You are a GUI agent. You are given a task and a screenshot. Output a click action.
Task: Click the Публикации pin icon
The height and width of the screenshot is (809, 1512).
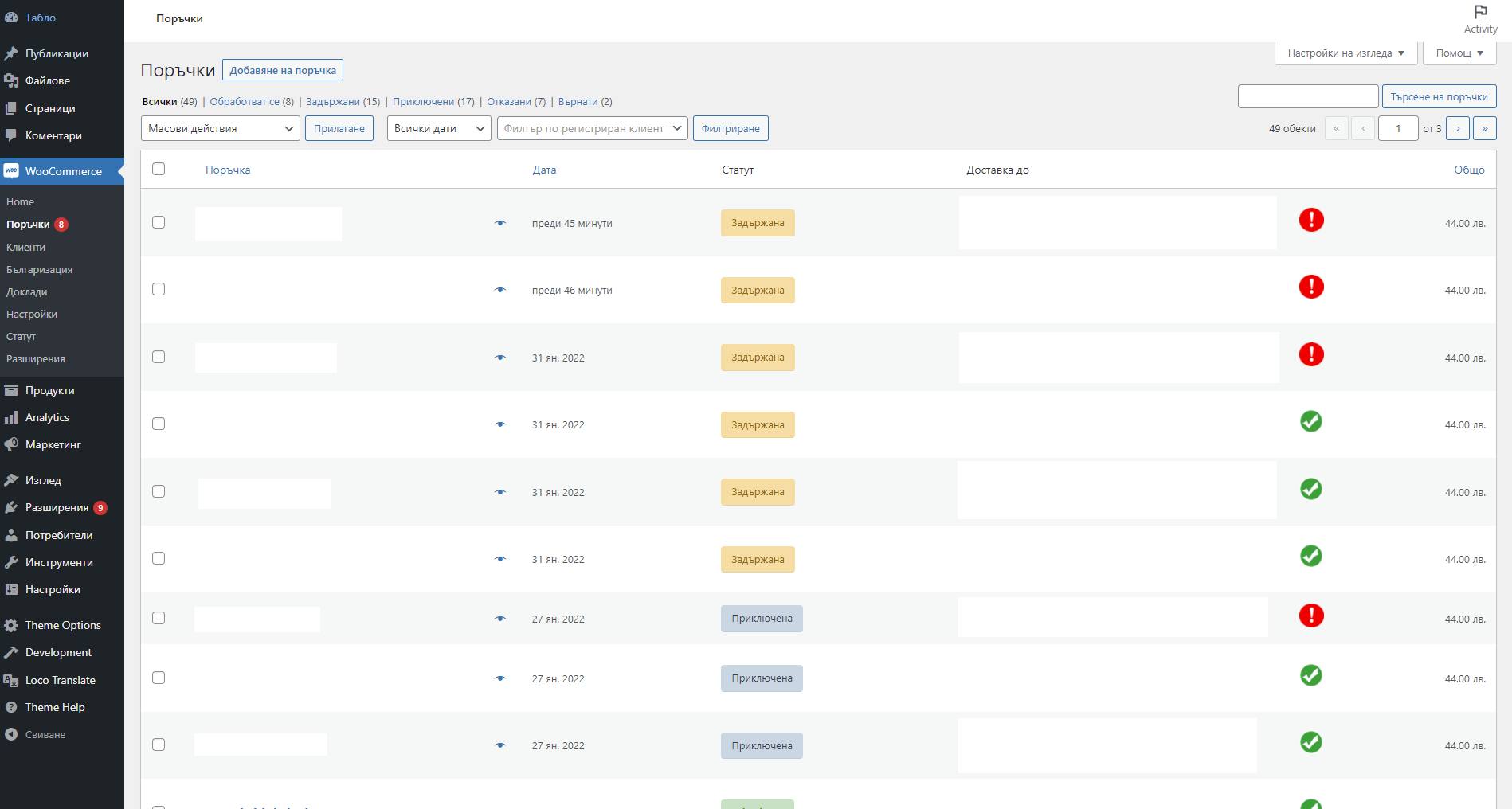pos(11,53)
